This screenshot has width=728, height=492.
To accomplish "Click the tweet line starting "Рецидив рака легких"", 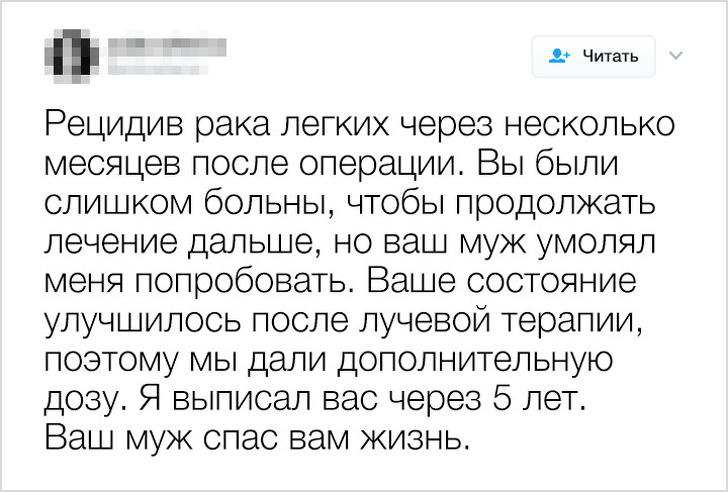I will pos(359,127).
